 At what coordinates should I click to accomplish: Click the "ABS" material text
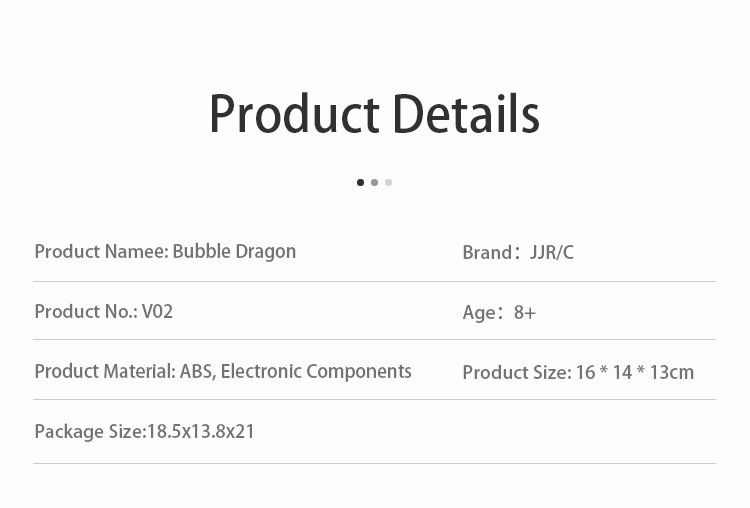(196, 371)
